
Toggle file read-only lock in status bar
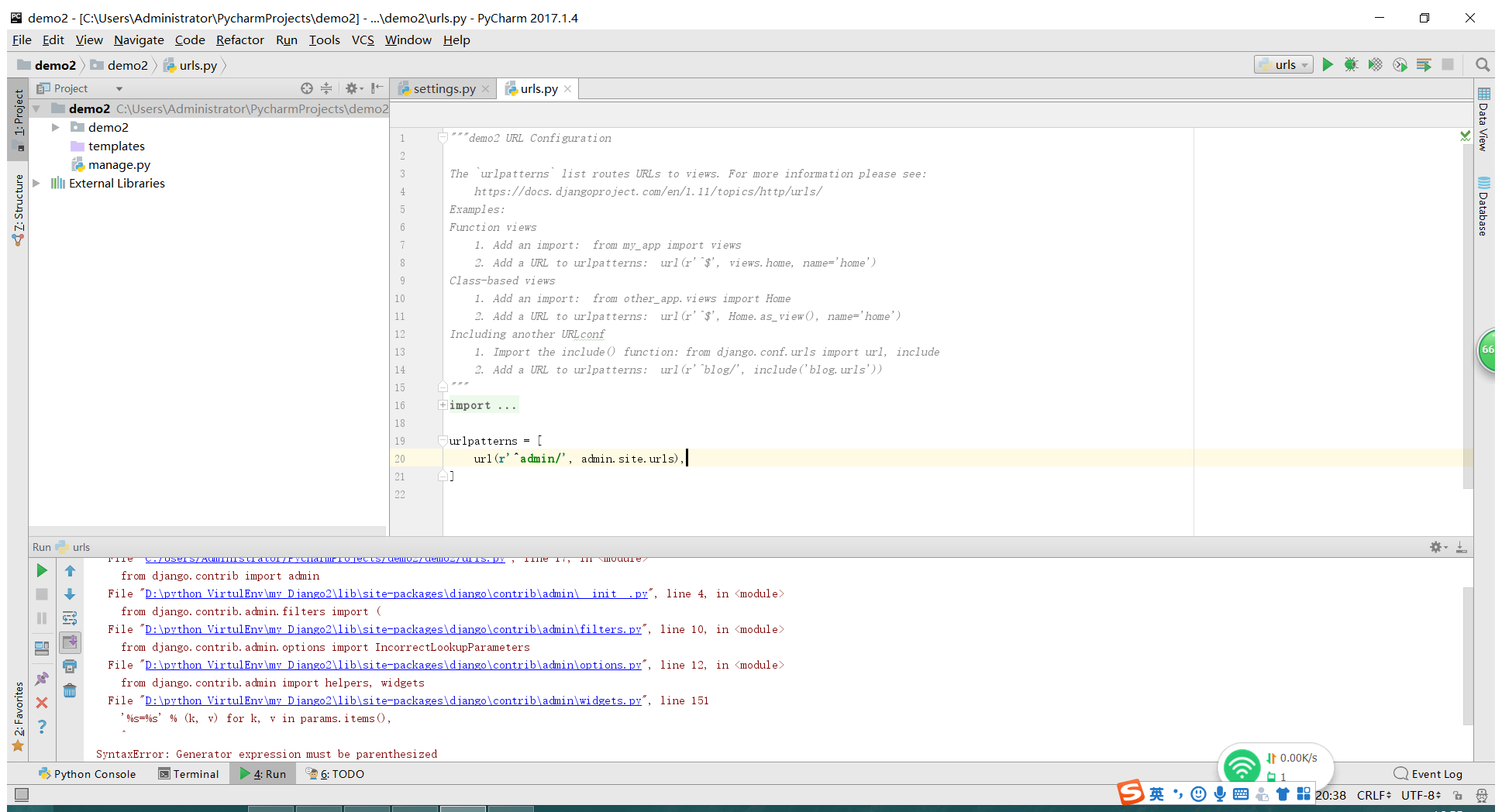click(1458, 795)
